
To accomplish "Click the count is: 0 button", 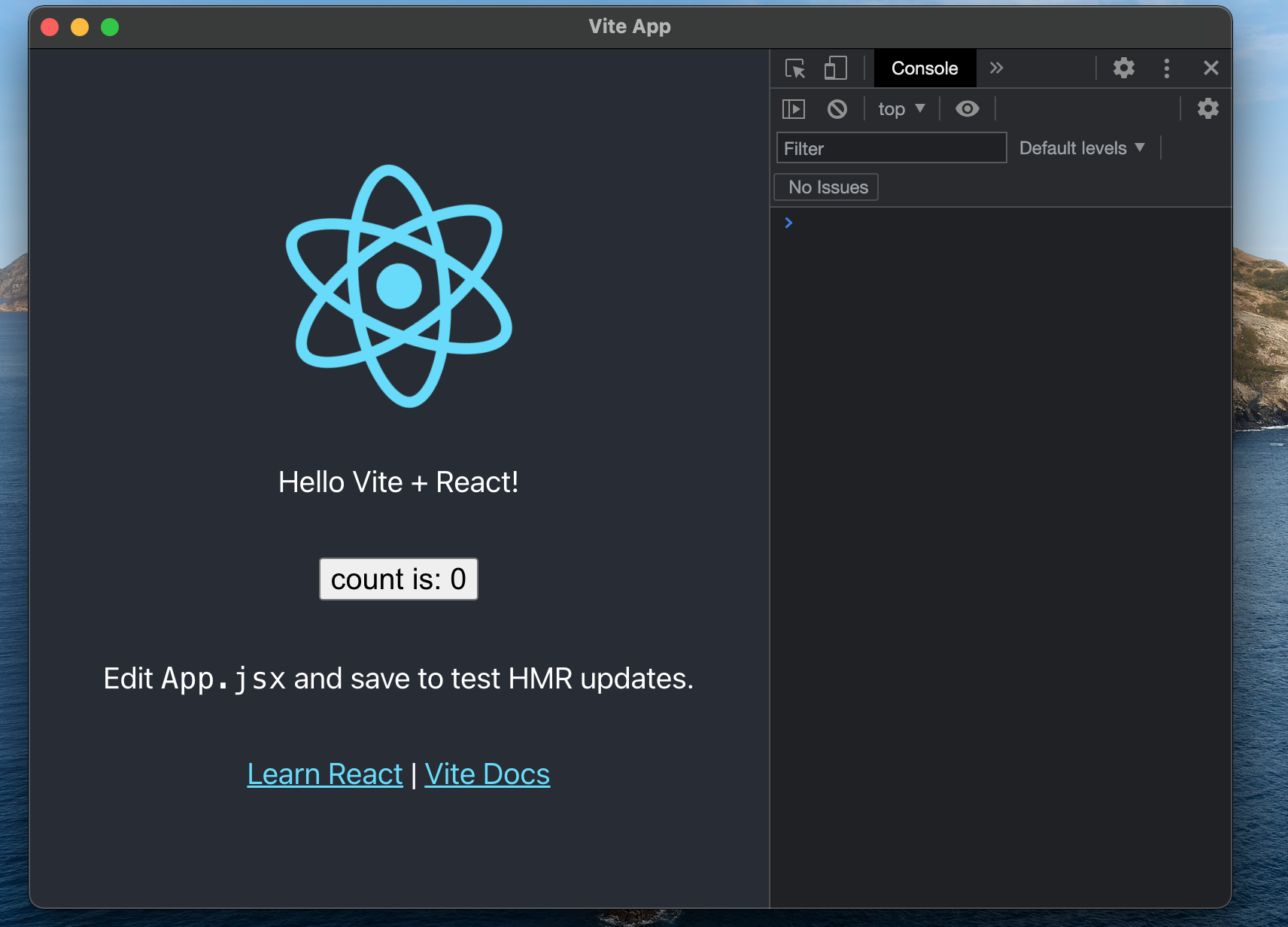I will [399, 579].
